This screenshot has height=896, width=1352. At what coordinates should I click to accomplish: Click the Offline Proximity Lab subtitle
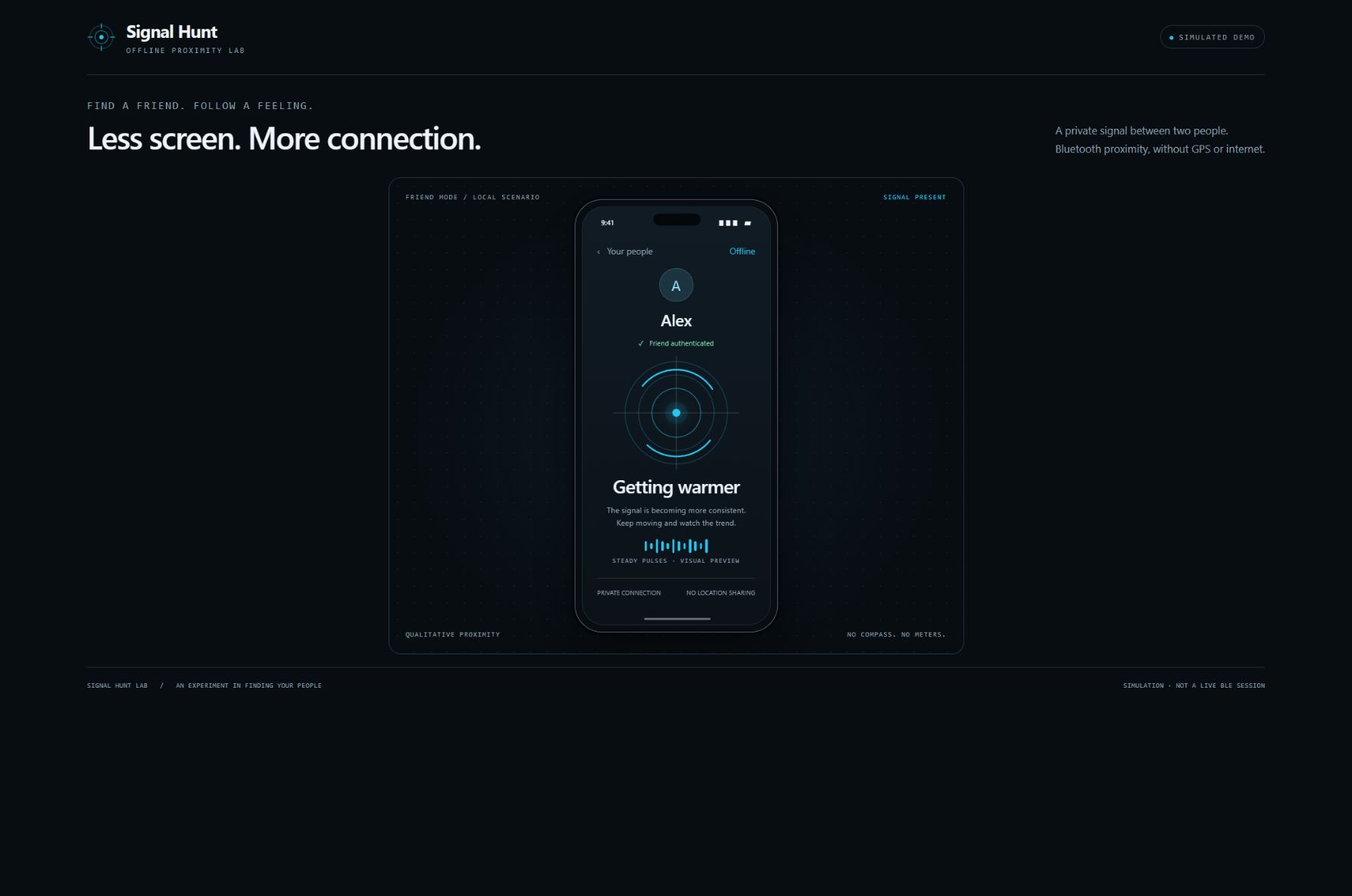(x=186, y=51)
